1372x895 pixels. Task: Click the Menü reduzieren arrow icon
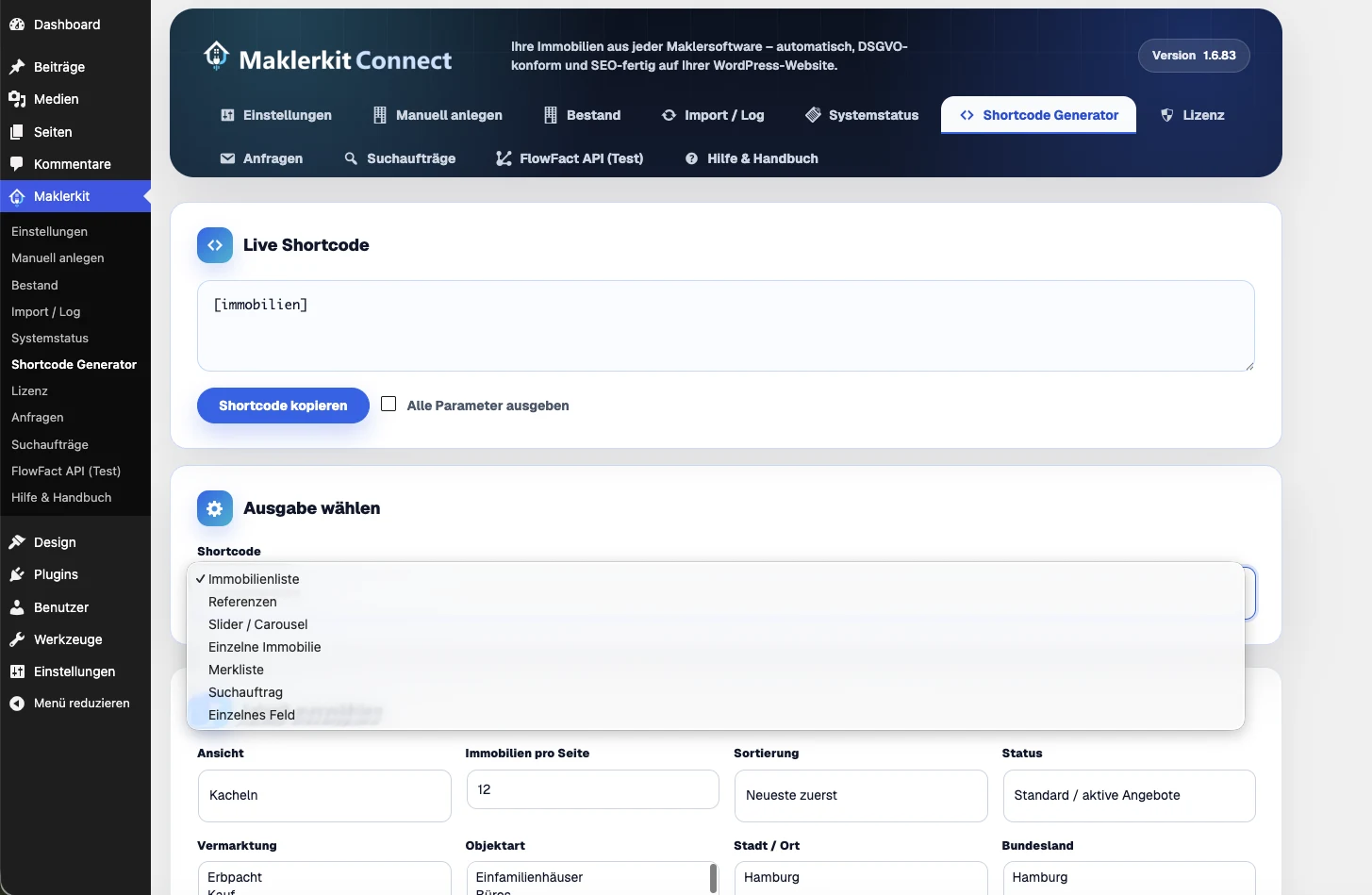(17, 704)
